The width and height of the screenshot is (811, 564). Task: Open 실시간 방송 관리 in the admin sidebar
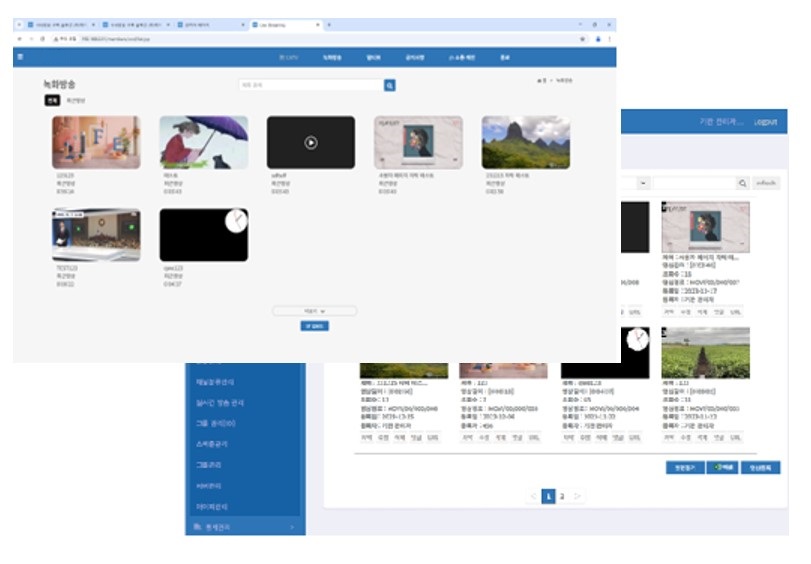pyautogui.click(x=220, y=403)
